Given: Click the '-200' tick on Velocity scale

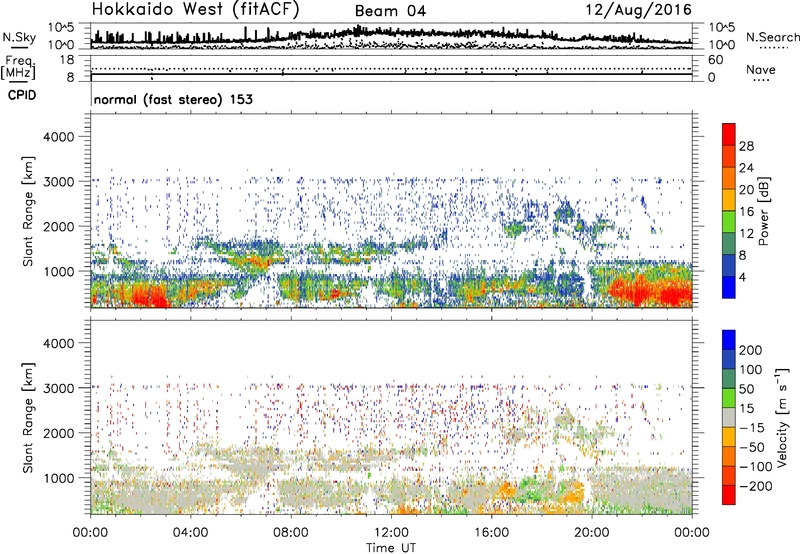Looking at the screenshot, I should (x=754, y=486).
